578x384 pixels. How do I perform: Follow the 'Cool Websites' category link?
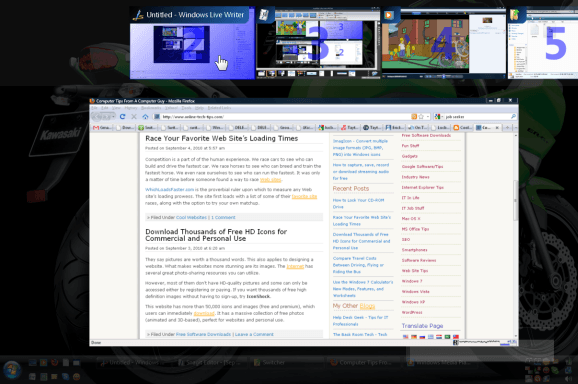pos(191,217)
